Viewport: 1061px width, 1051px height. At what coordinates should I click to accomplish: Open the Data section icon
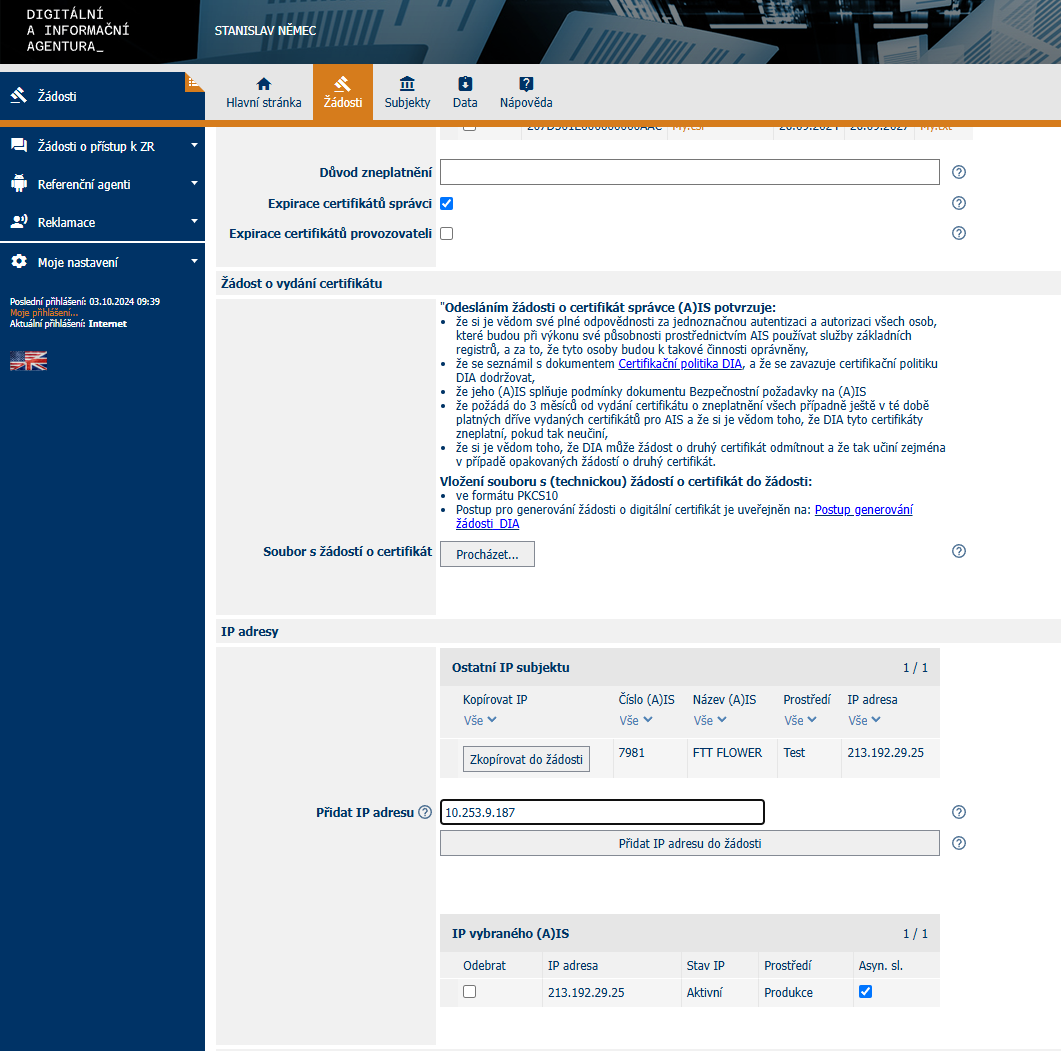click(465, 85)
